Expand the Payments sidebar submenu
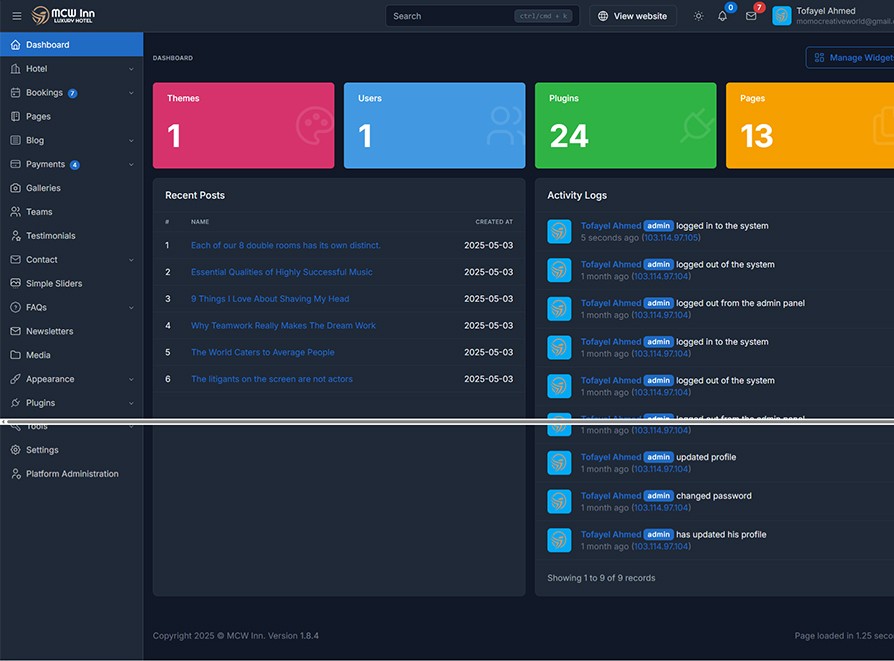 point(131,165)
